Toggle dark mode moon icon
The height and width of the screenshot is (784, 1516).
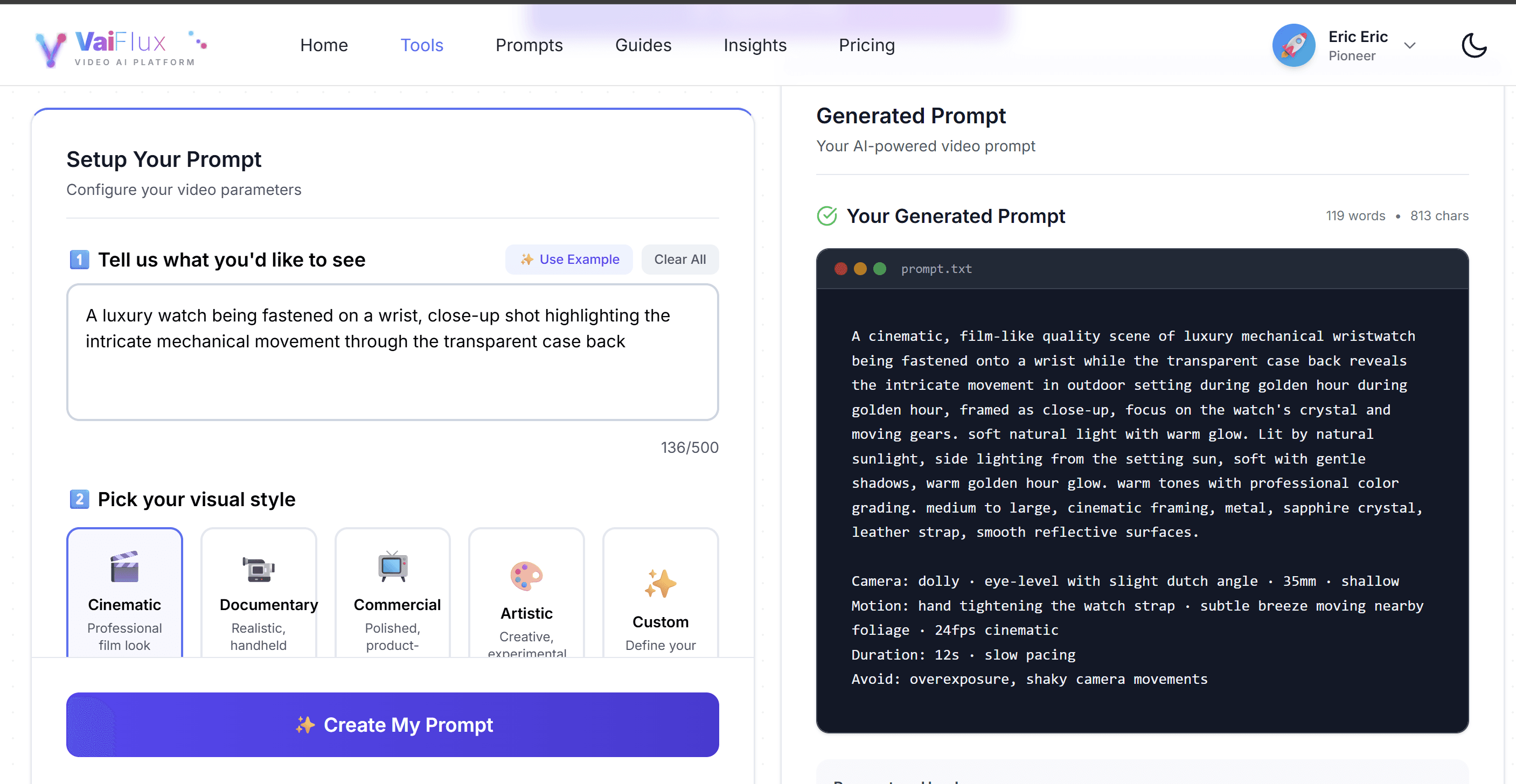[x=1473, y=45]
